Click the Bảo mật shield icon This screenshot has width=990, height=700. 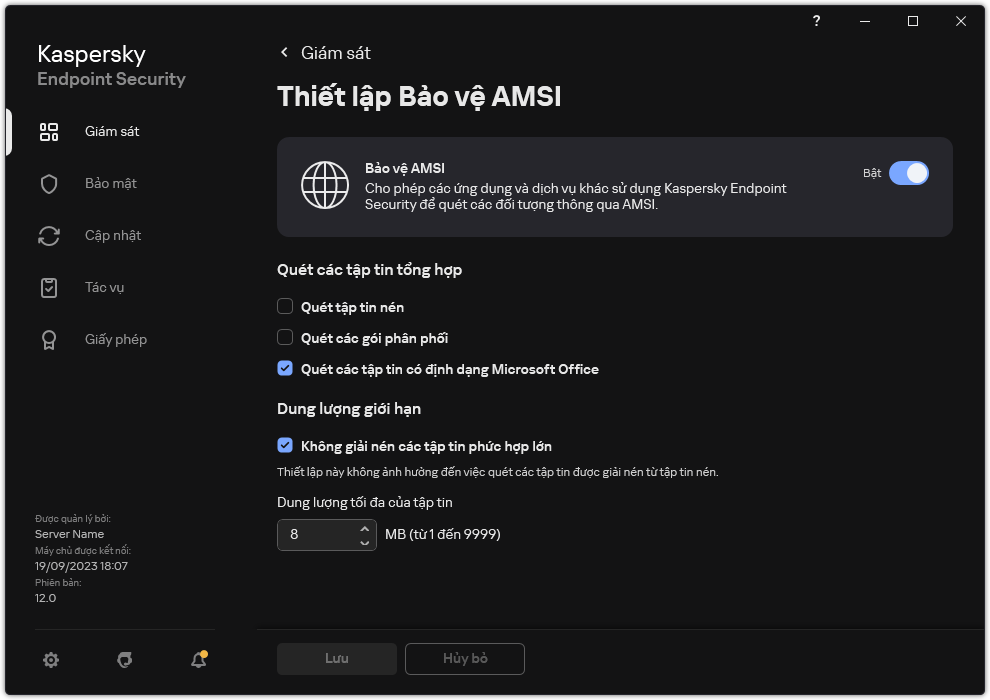[x=49, y=184]
